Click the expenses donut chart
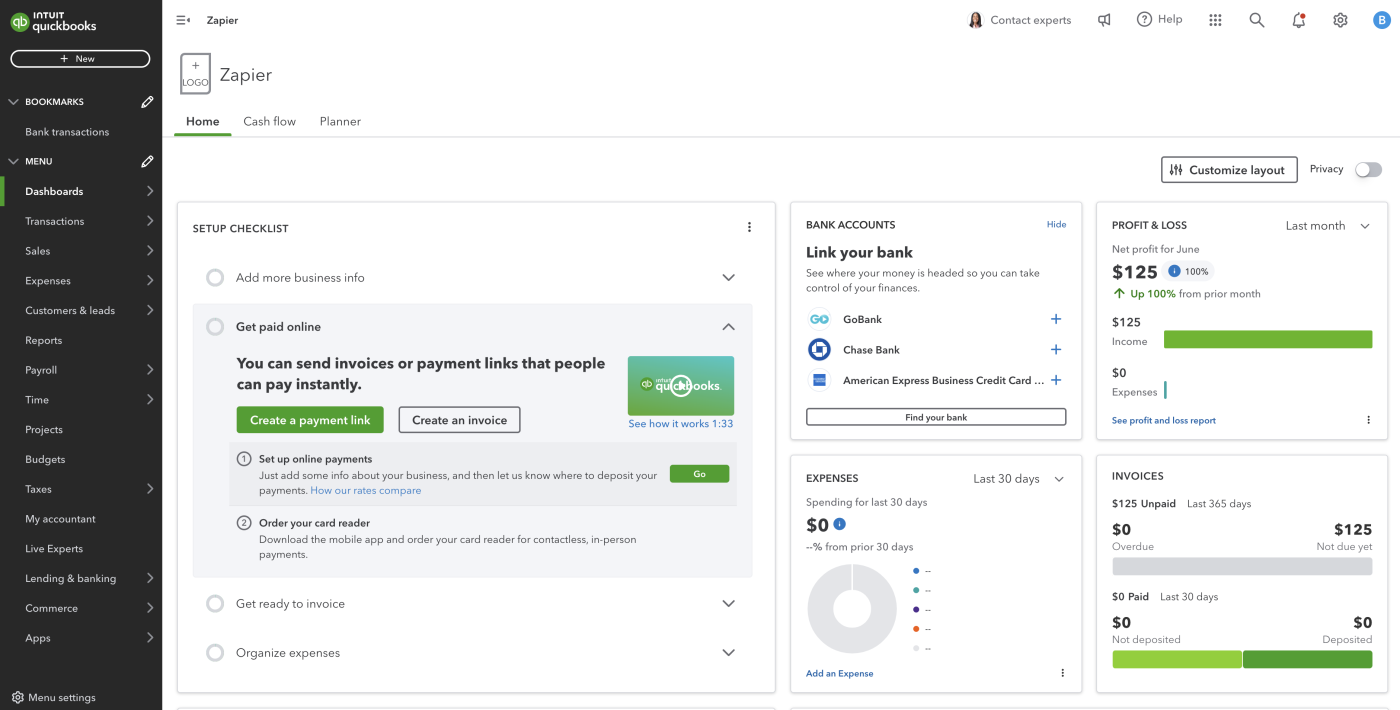Viewport: 1400px width, 710px height. coord(852,609)
